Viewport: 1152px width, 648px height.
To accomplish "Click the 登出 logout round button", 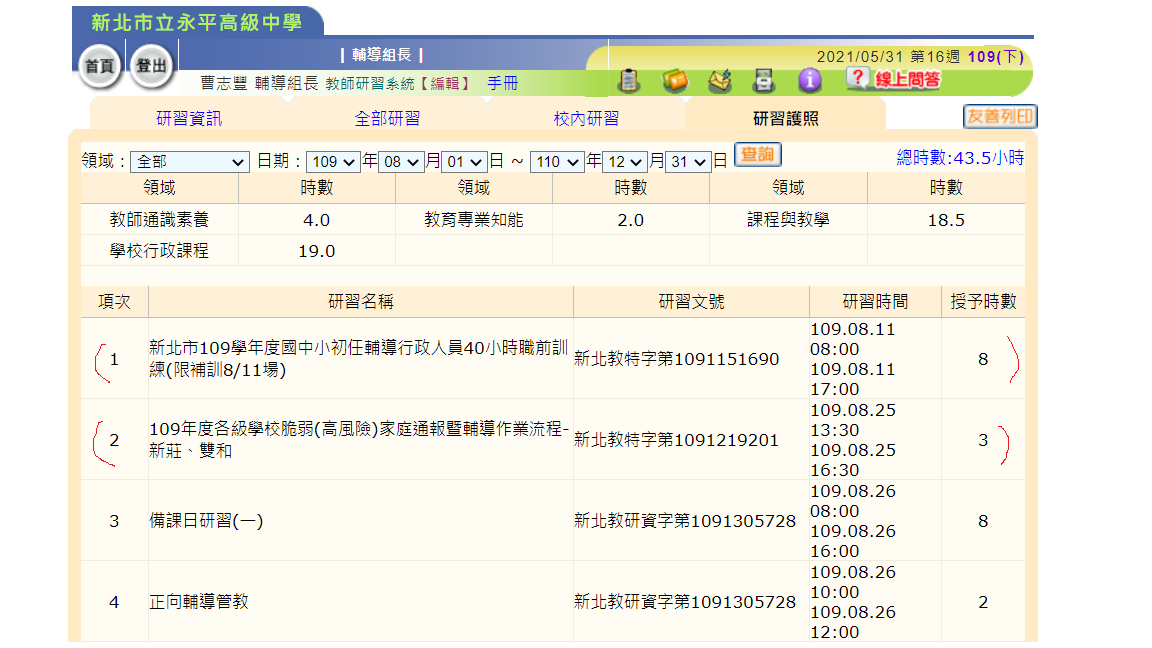I will pyautogui.click(x=151, y=66).
